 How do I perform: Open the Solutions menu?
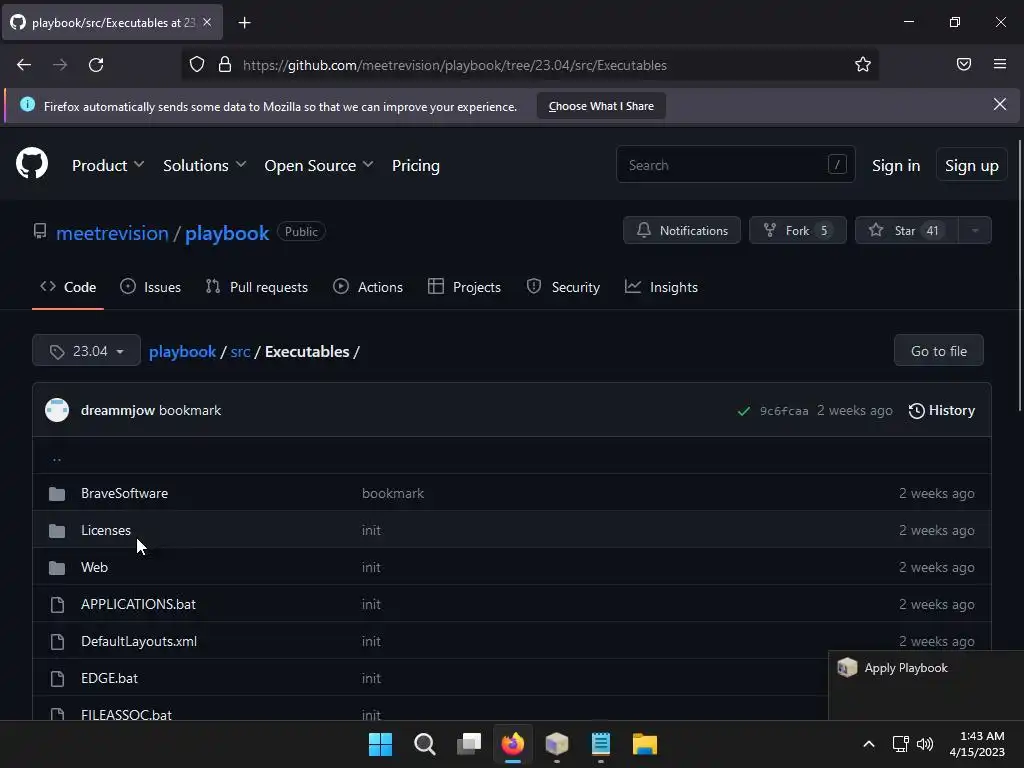click(x=204, y=165)
